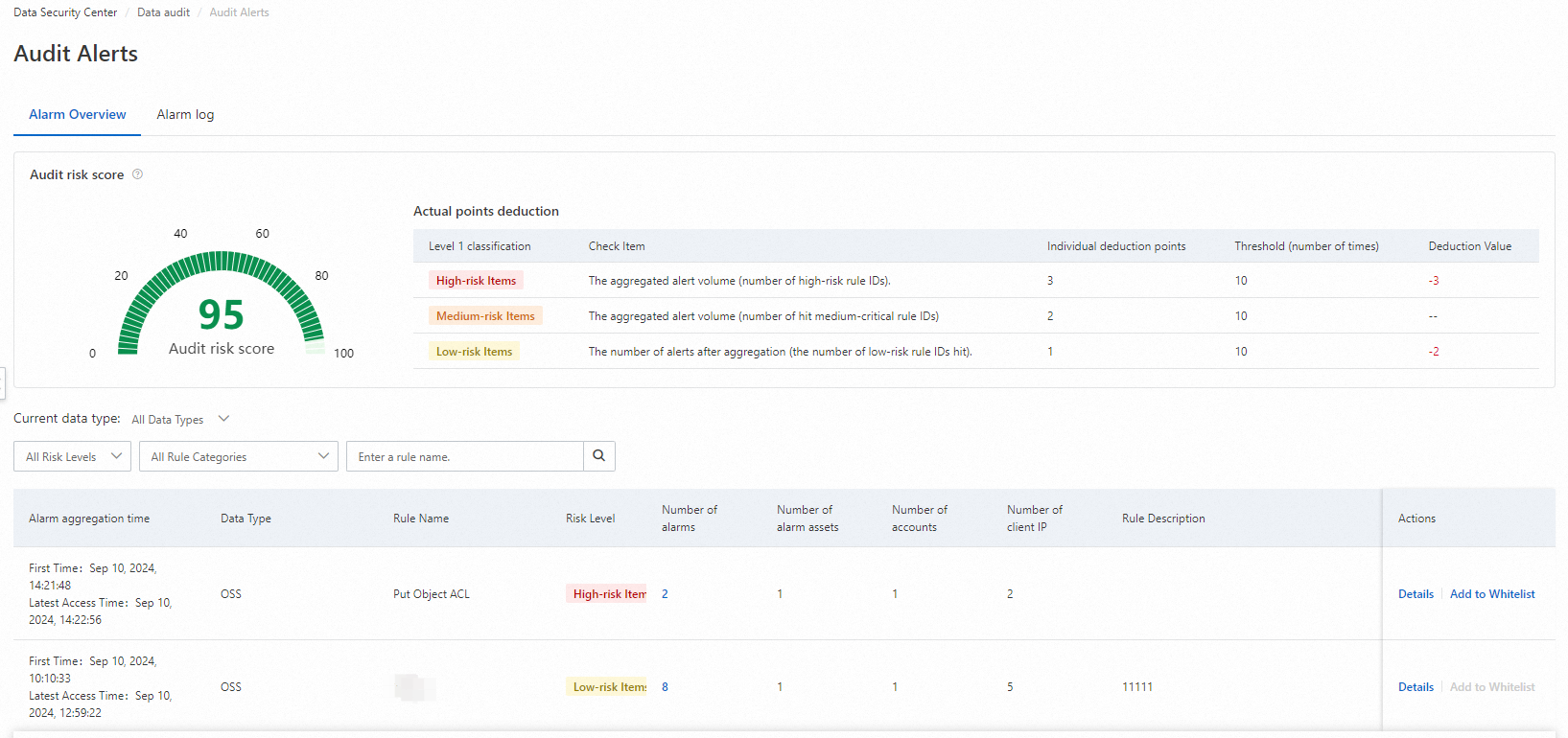Click the help icon beside Audit risk score
The width and height of the screenshot is (1568, 738).
coord(137,174)
